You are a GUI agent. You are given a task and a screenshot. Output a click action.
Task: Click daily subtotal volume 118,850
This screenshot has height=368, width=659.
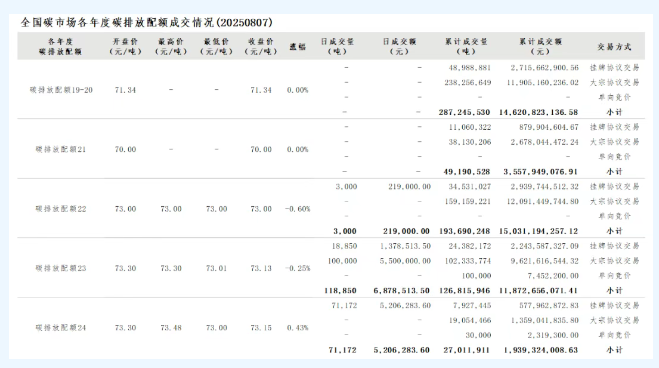(340, 291)
